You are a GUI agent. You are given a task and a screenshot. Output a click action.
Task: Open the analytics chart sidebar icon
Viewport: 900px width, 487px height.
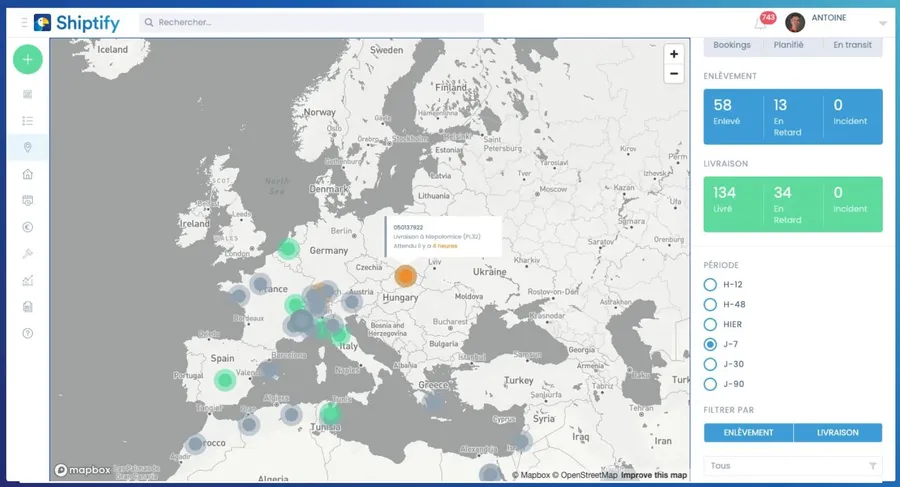point(28,280)
